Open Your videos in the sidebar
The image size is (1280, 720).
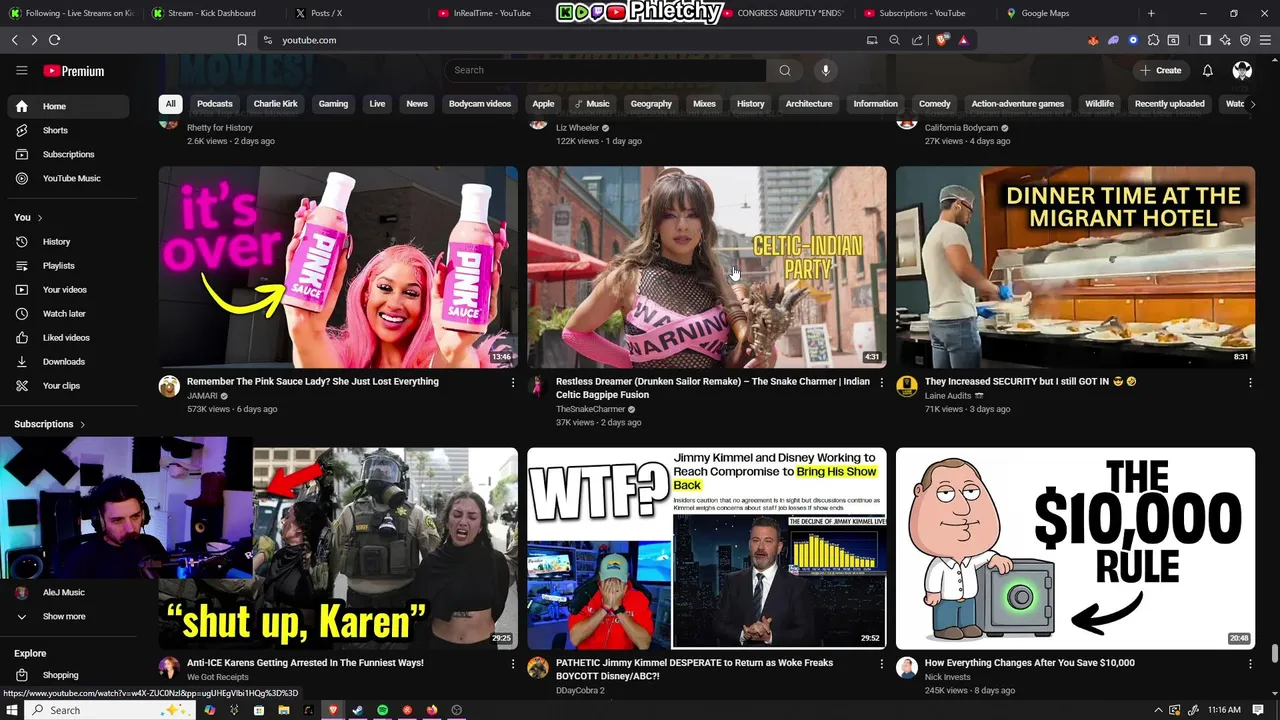pos(68,290)
